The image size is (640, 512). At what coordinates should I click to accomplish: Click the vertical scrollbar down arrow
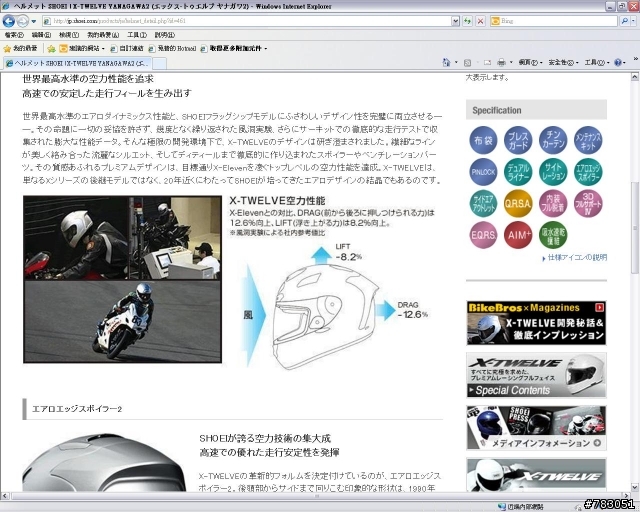(635, 487)
